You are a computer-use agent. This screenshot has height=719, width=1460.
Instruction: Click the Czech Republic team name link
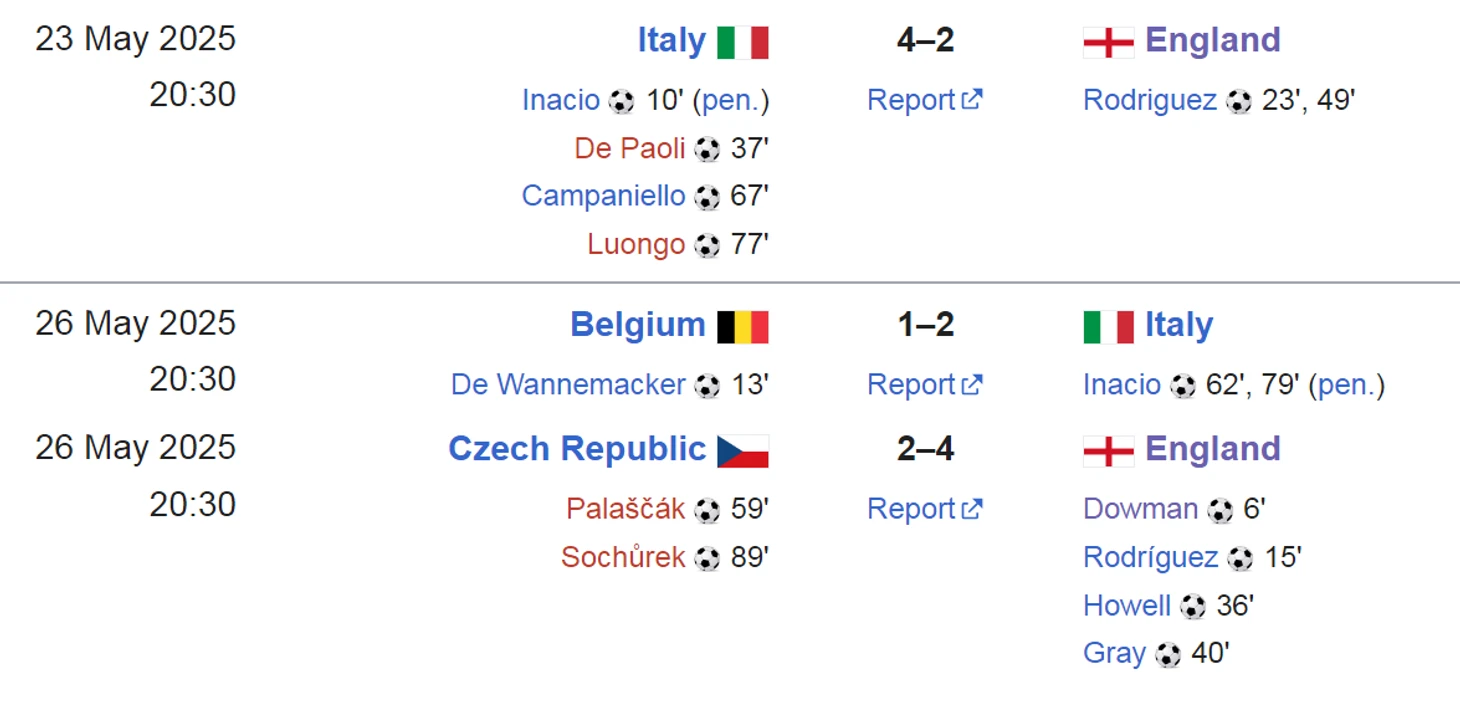pyautogui.click(x=577, y=449)
